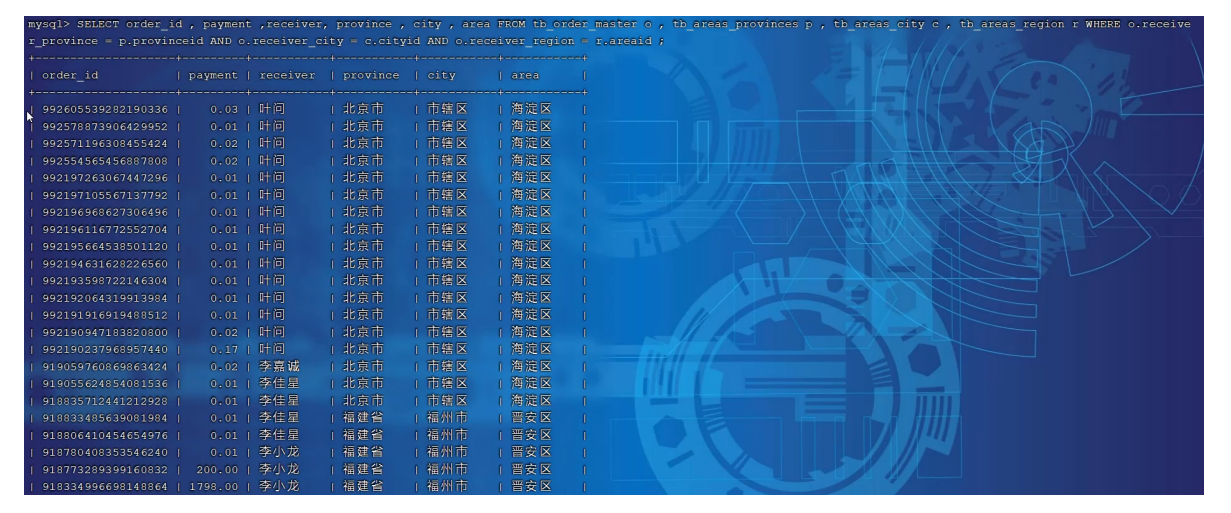The width and height of the screenshot is (1231, 513).
Task: Click province 福建省 in order 918833485639081984 row
Action: coord(363,418)
